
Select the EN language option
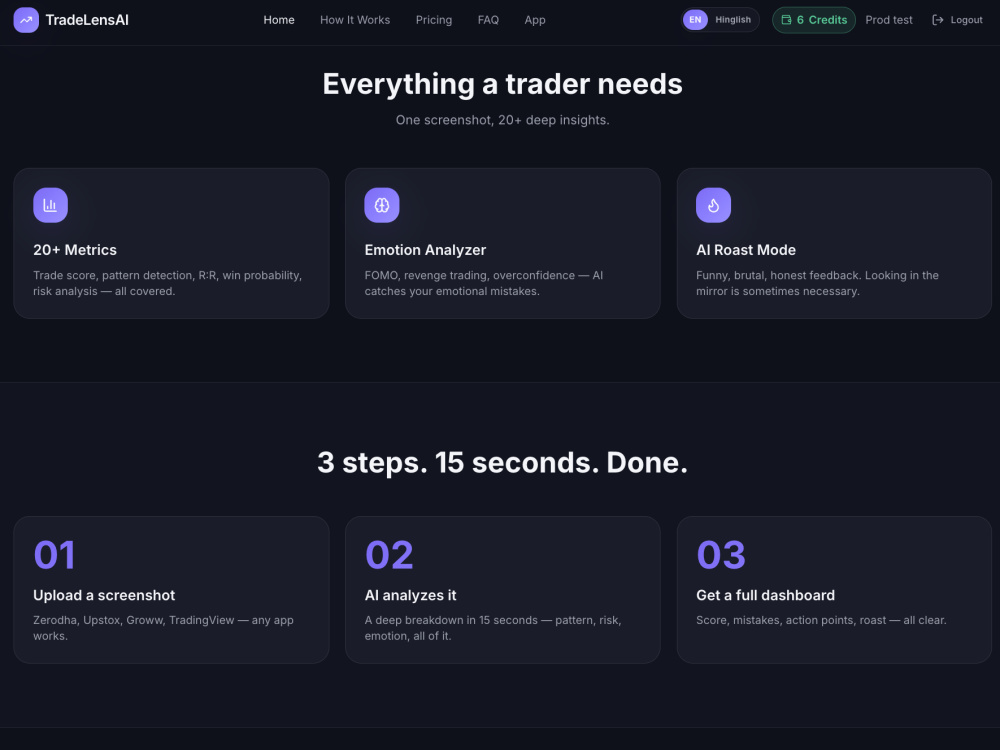tap(695, 20)
